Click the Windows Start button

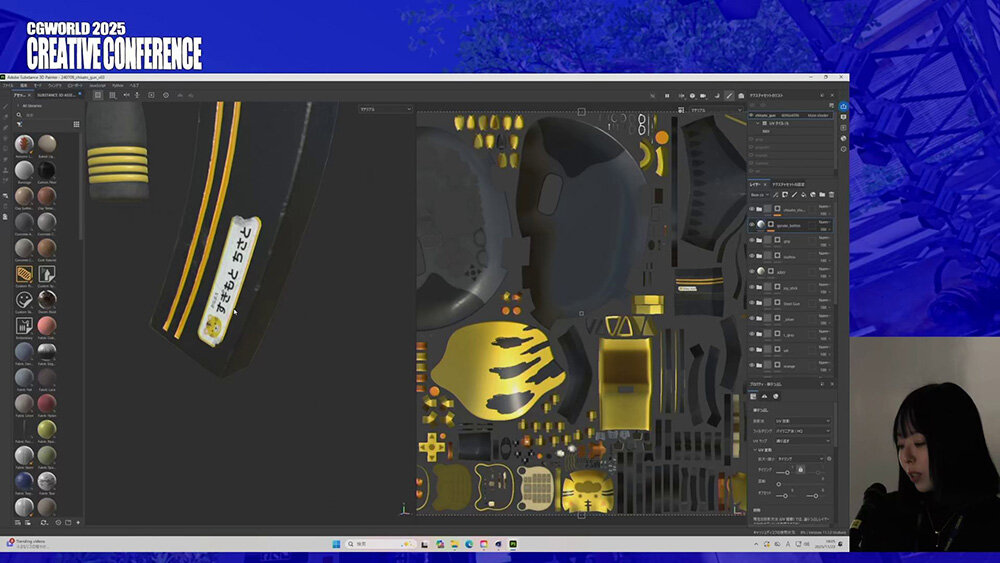coord(334,544)
